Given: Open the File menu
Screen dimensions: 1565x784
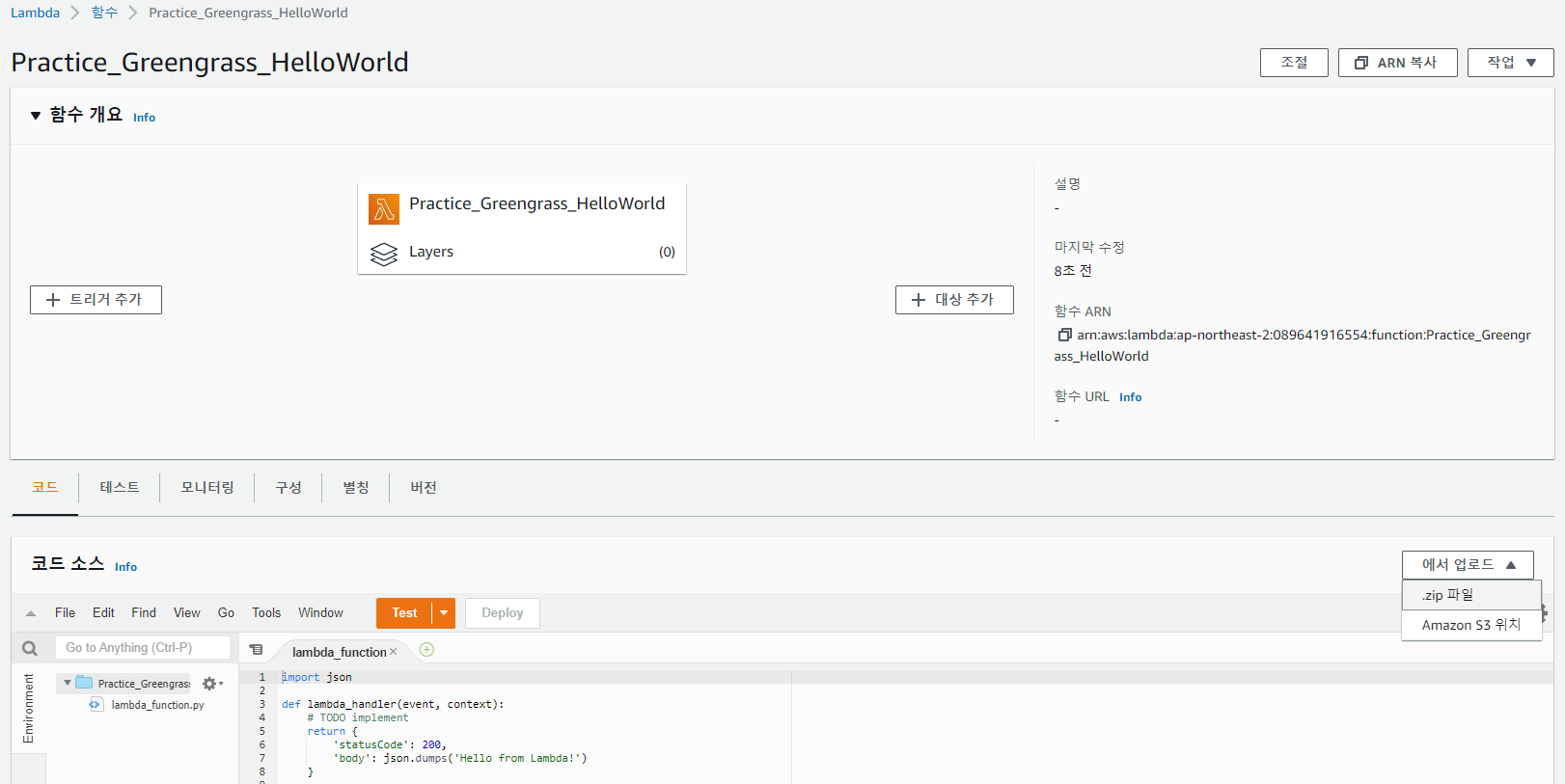Looking at the screenshot, I should (65, 613).
